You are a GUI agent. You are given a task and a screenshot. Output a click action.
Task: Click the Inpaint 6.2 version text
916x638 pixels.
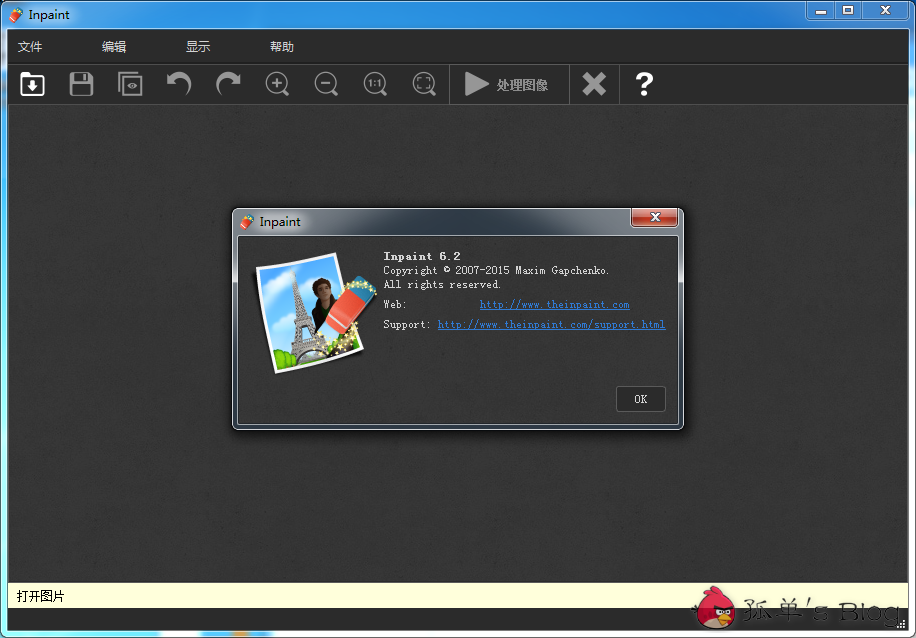click(422, 256)
